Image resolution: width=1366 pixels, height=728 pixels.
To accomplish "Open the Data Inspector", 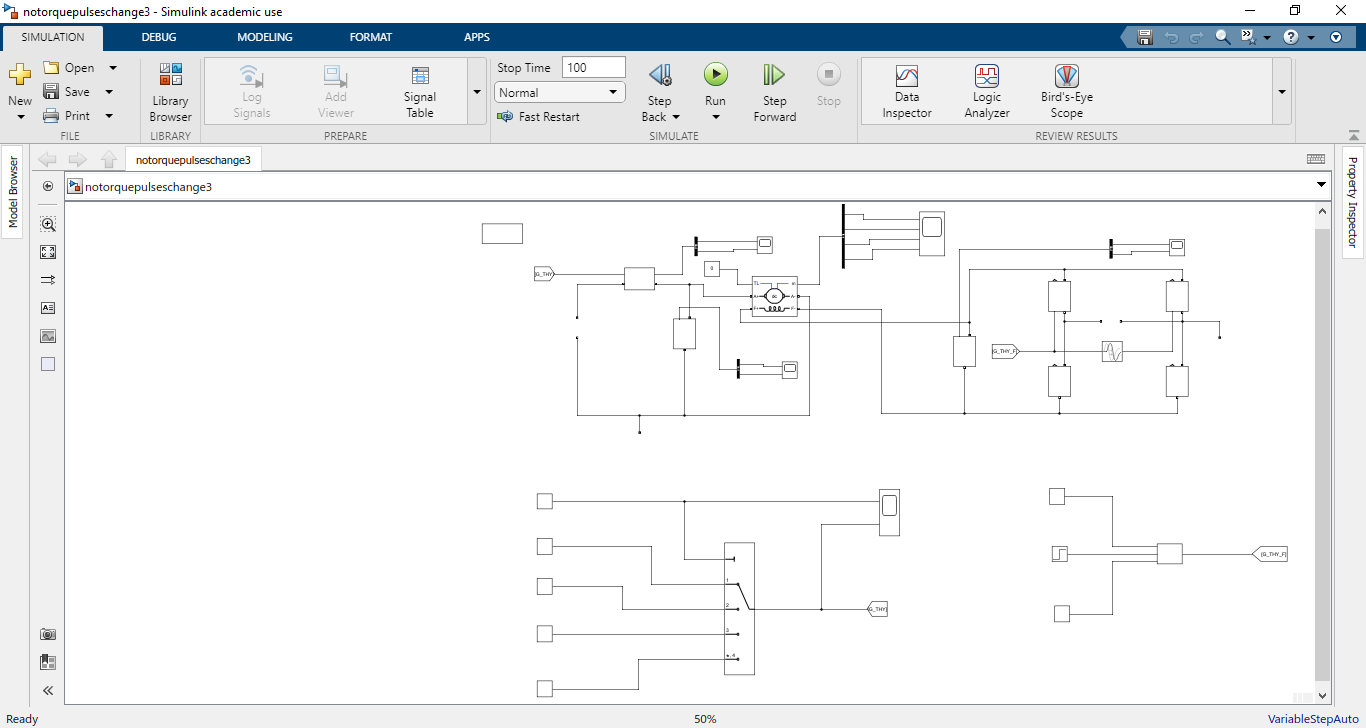I will pyautogui.click(x=907, y=93).
